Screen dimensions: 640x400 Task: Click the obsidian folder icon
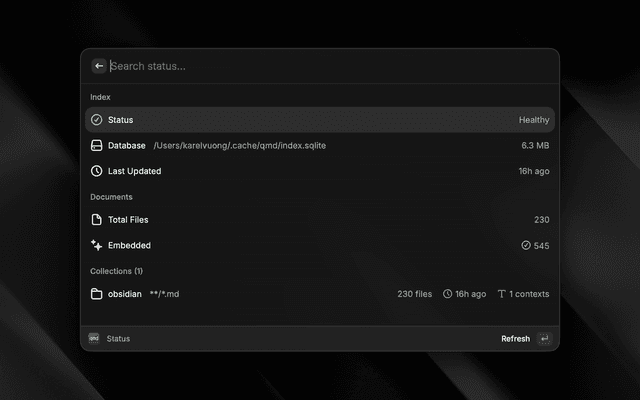pos(97,294)
